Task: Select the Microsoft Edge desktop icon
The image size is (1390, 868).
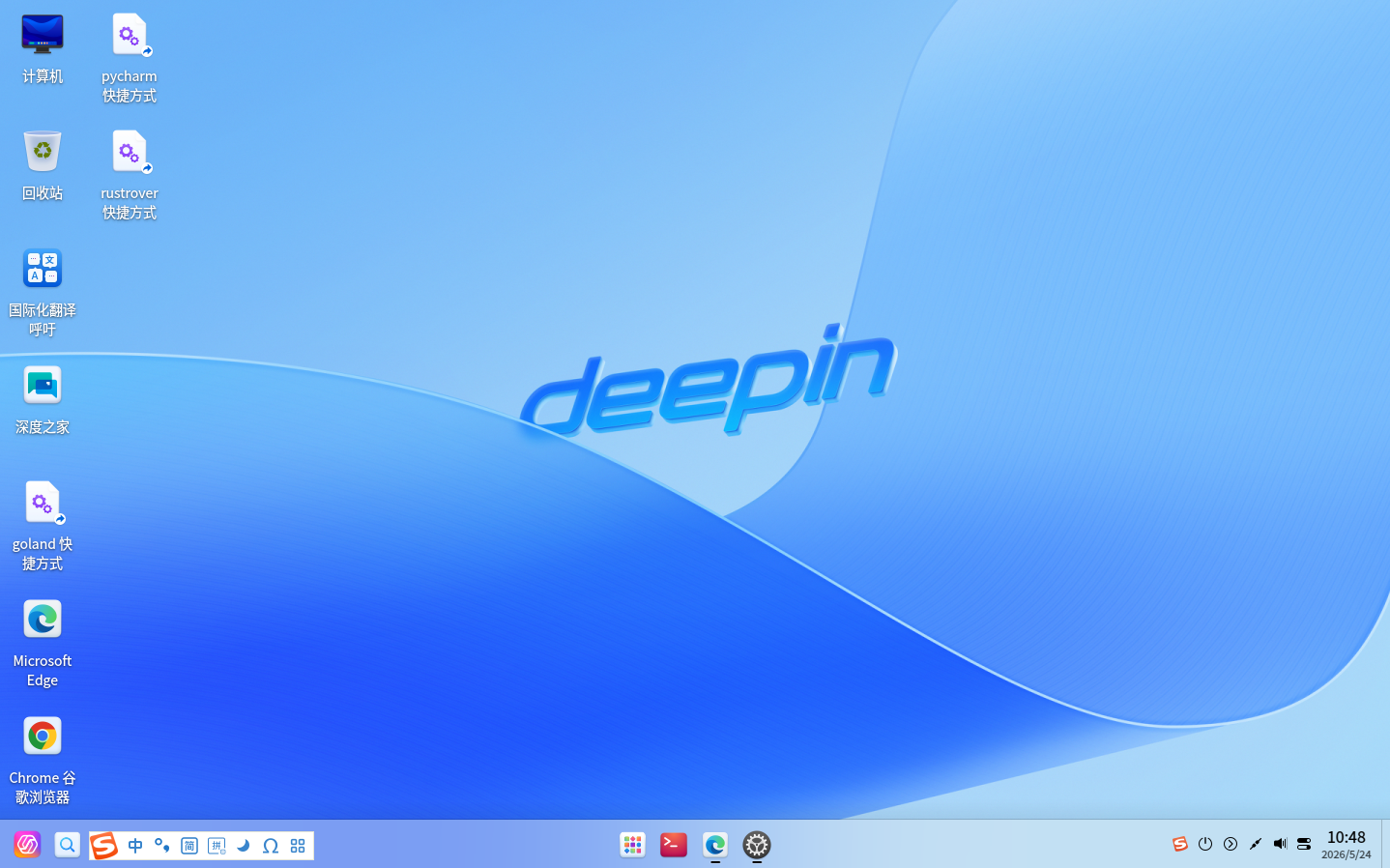Action: [43, 620]
